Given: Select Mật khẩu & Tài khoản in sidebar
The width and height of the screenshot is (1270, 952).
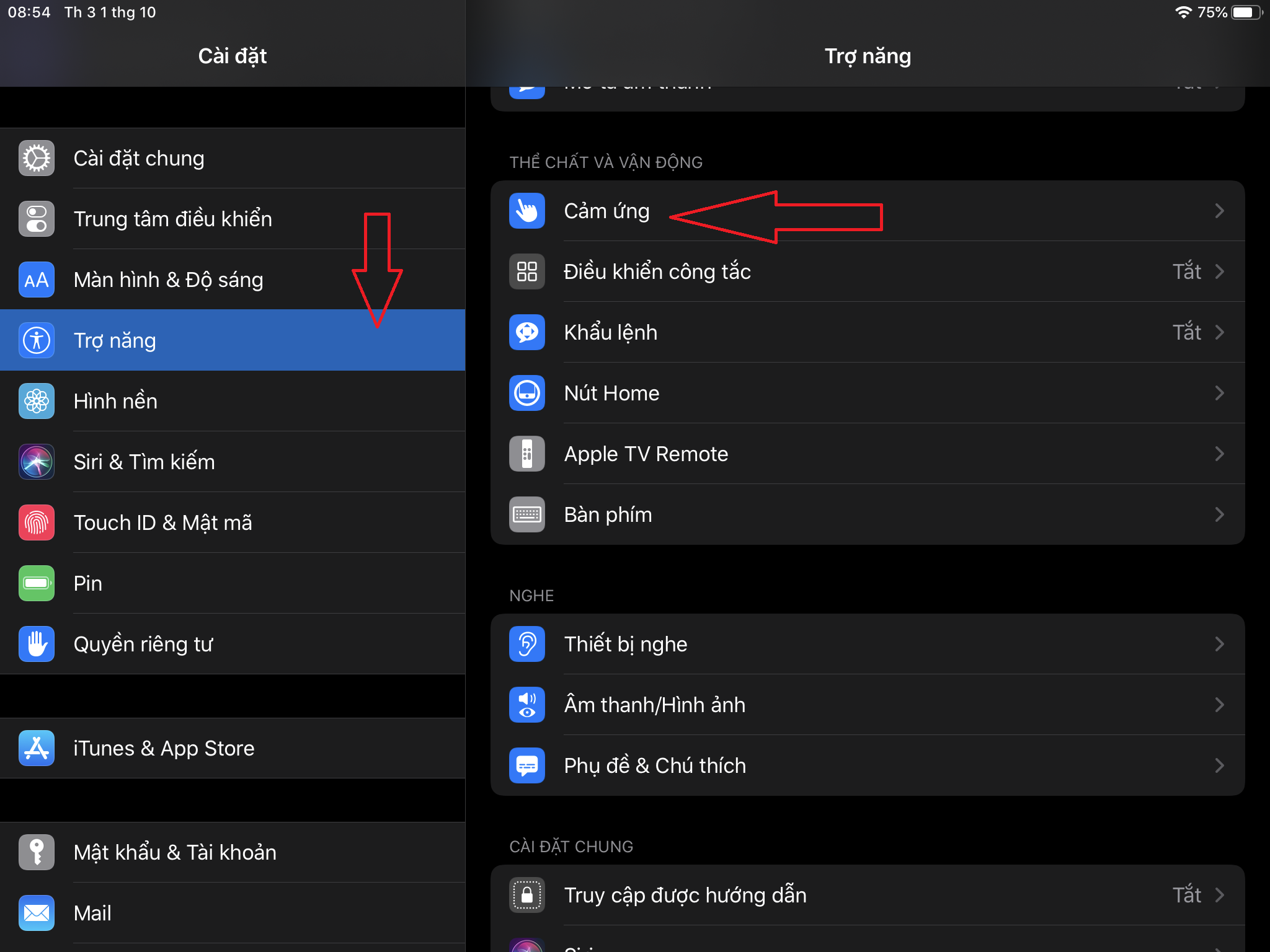Looking at the screenshot, I should pyautogui.click(x=233, y=852).
